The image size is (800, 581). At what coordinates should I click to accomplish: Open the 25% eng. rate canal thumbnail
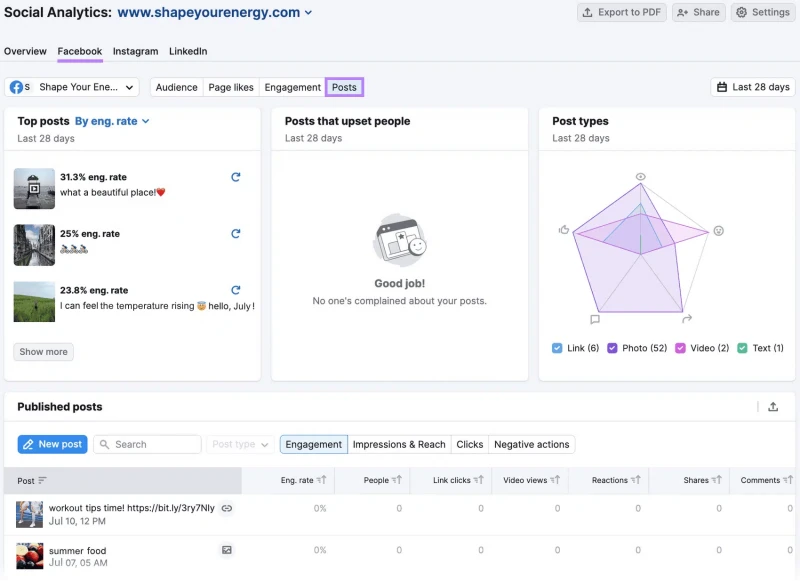(x=34, y=245)
